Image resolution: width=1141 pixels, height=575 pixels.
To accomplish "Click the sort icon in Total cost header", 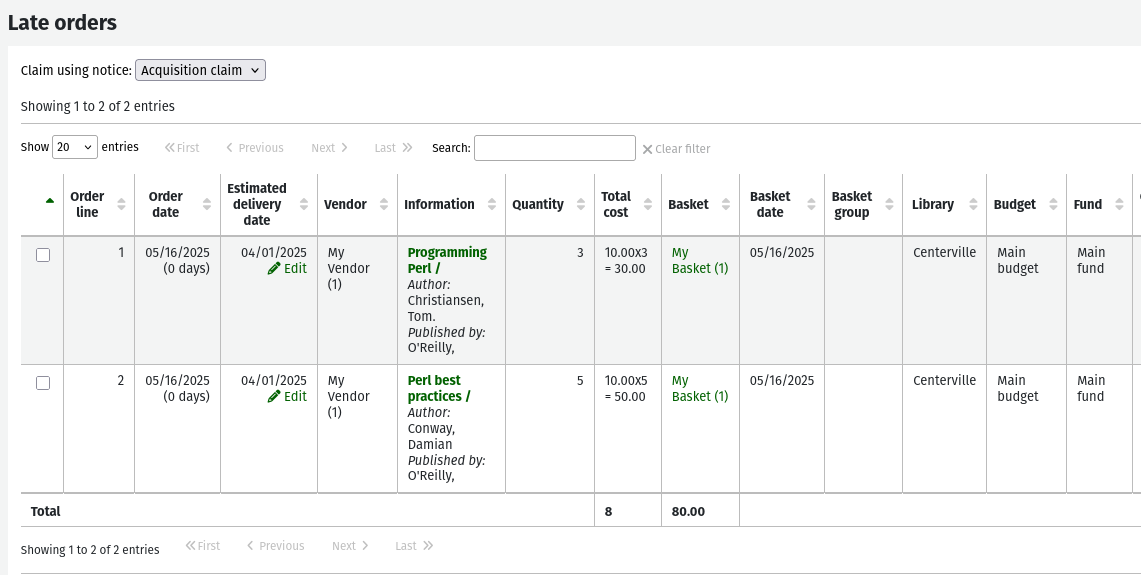I will [648, 204].
